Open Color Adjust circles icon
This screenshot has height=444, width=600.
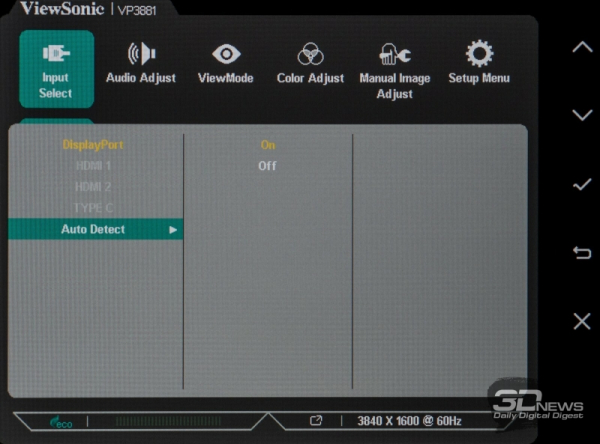pyautogui.click(x=310, y=54)
